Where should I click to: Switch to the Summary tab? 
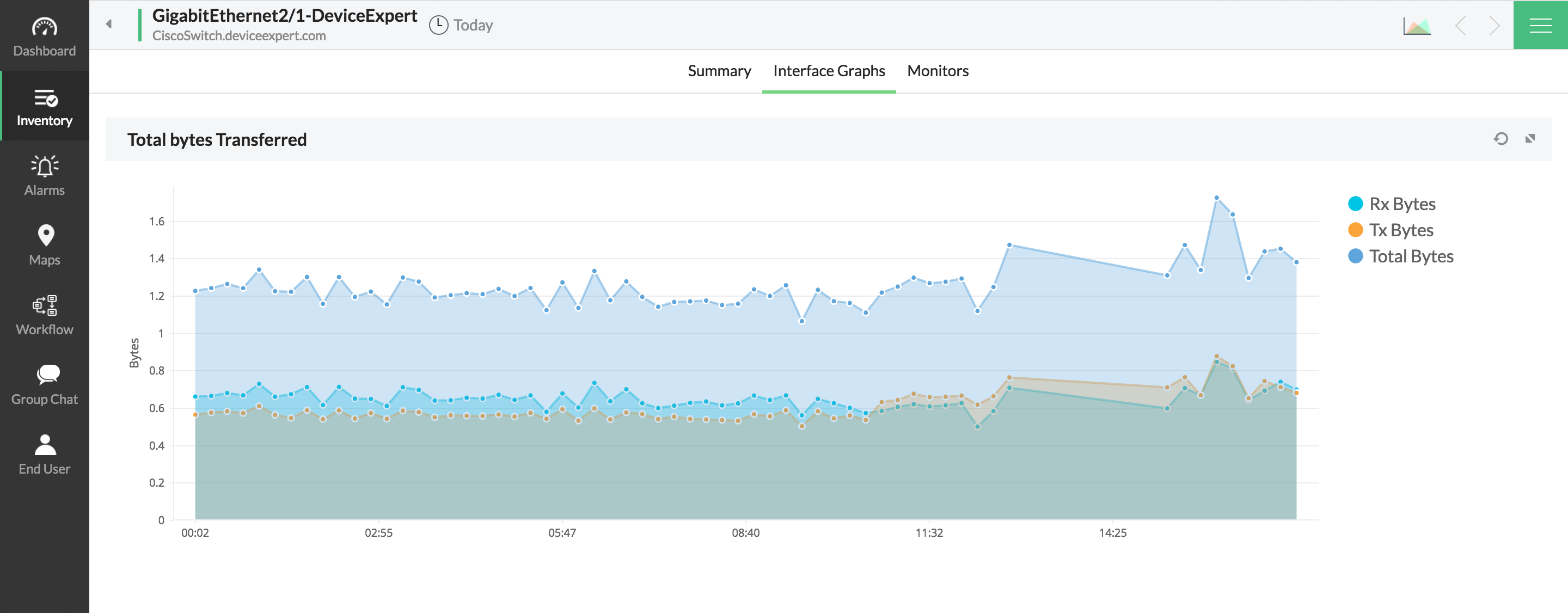pos(719,71)
